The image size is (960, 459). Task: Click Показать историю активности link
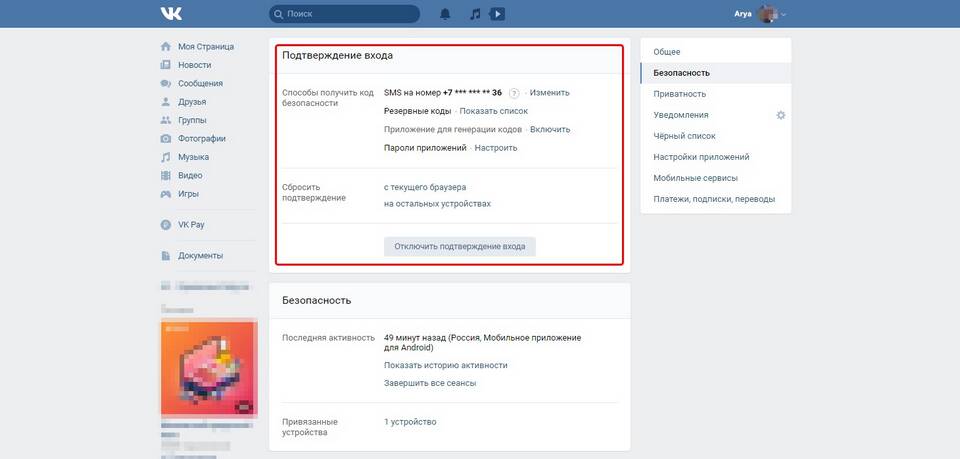coord(446,365)
